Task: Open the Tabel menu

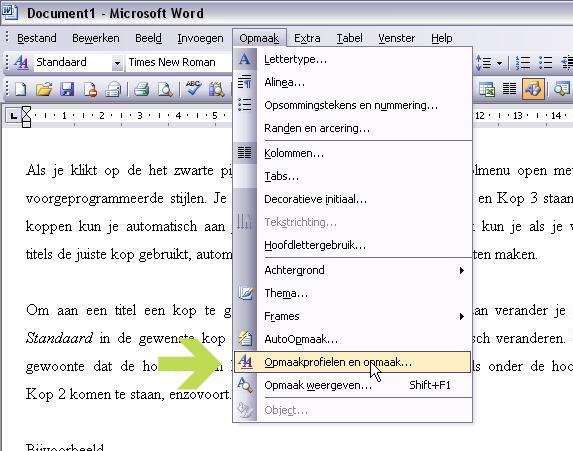Action: click(x=349, y=38)
